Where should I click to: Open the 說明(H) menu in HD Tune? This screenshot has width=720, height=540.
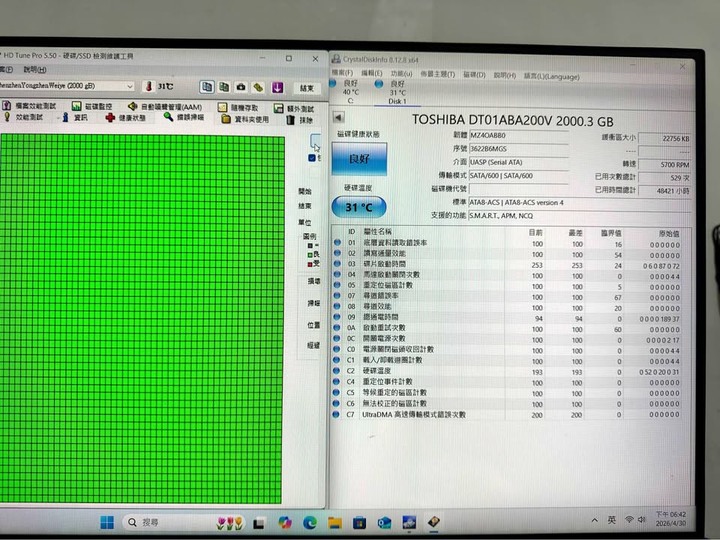[35, 70]
